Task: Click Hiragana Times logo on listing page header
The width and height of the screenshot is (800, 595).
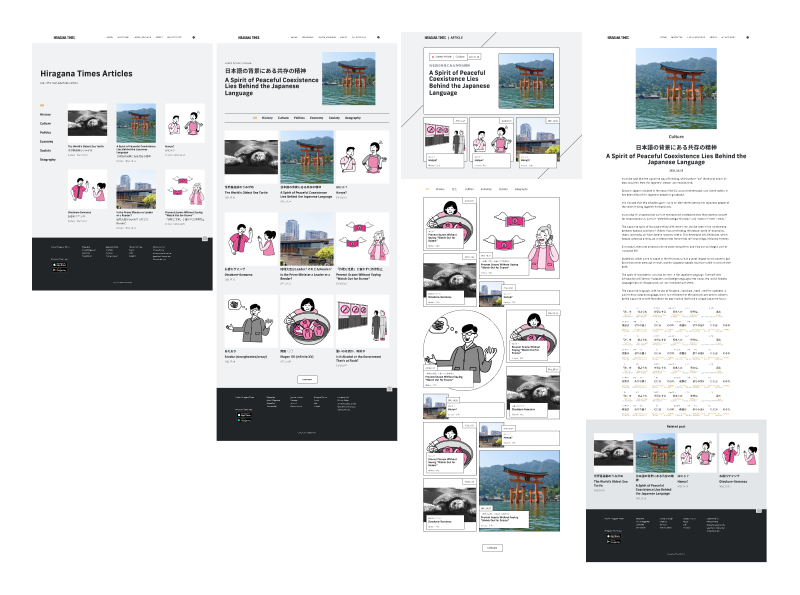Action: [249, 37]
